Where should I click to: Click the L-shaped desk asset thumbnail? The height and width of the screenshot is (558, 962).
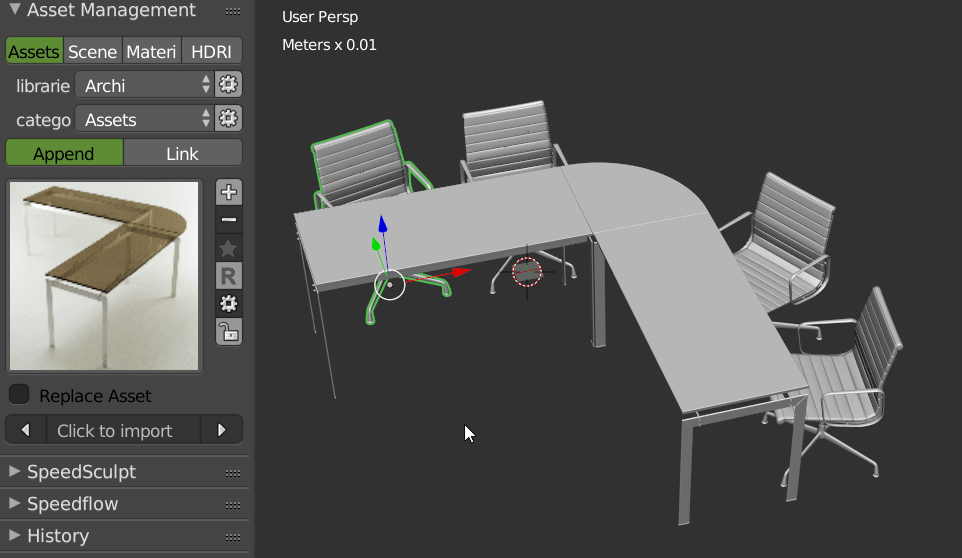[x=104, y=276]
